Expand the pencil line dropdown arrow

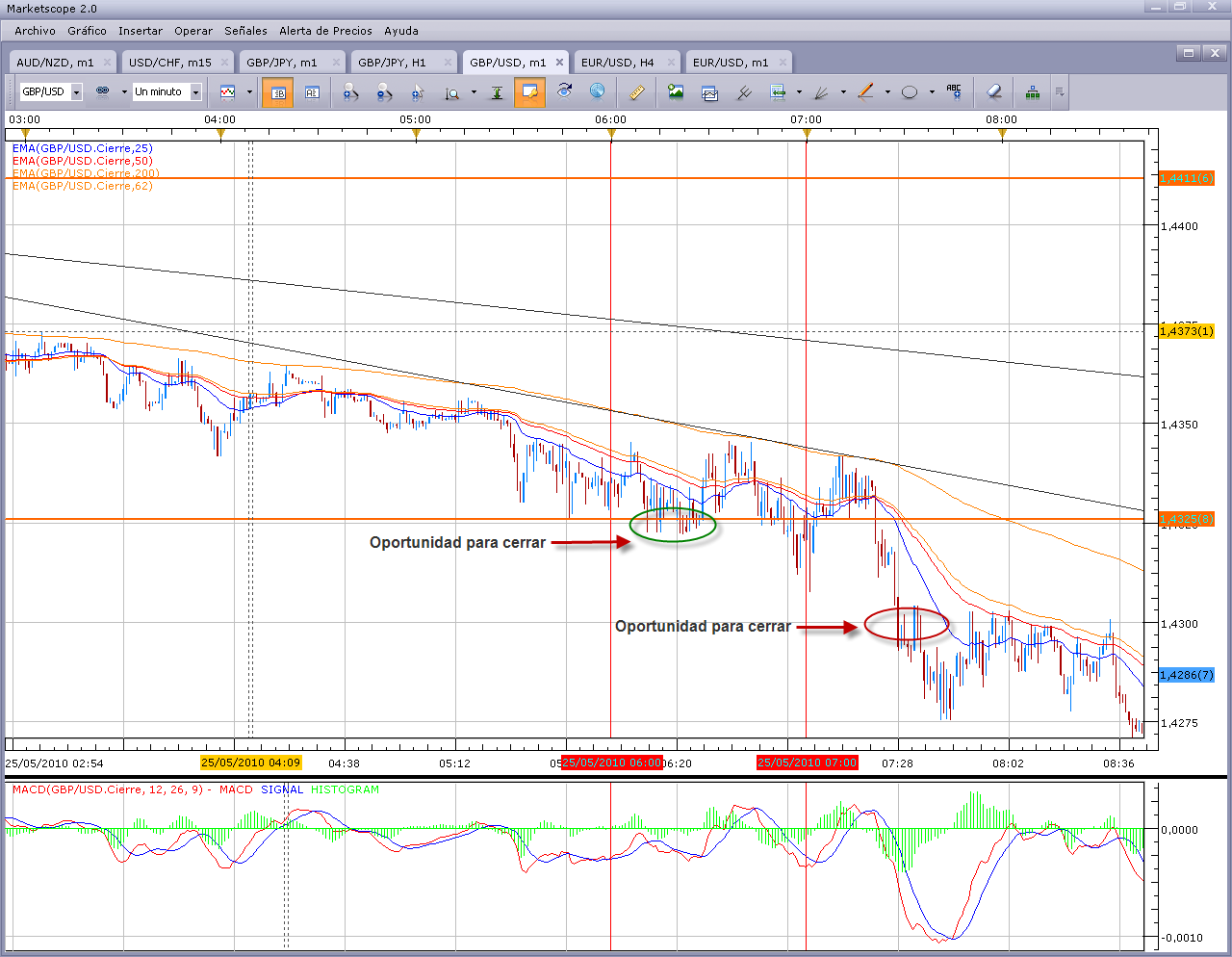(887, 92)
